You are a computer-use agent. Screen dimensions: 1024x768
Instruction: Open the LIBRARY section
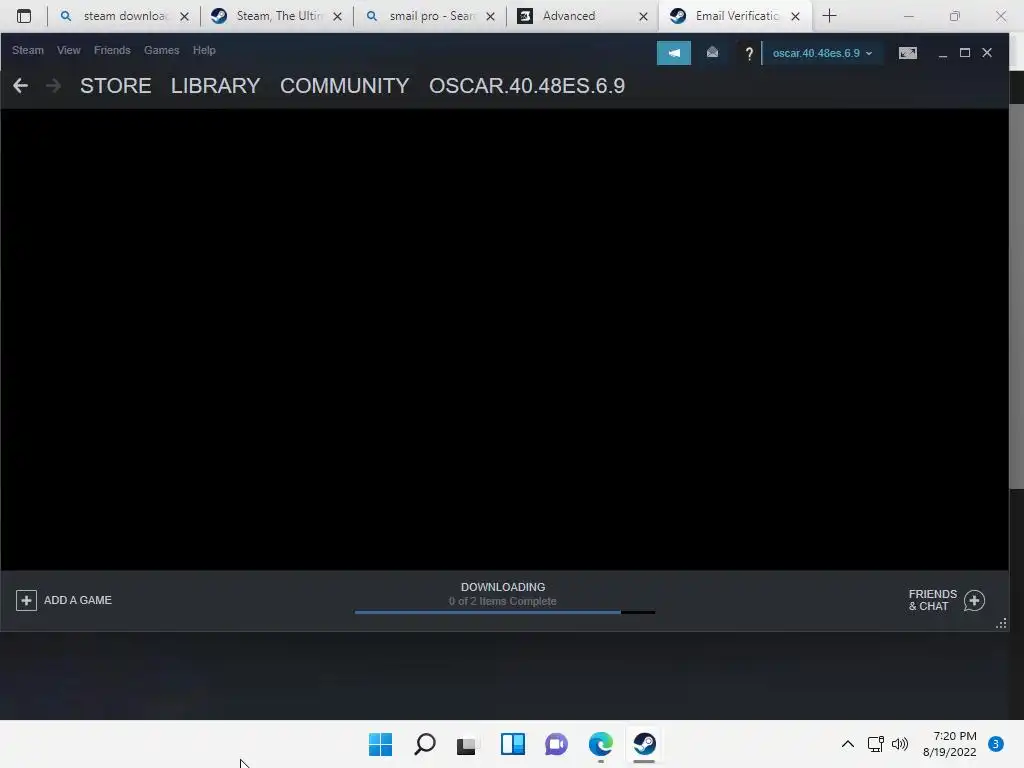pos(216,86)
